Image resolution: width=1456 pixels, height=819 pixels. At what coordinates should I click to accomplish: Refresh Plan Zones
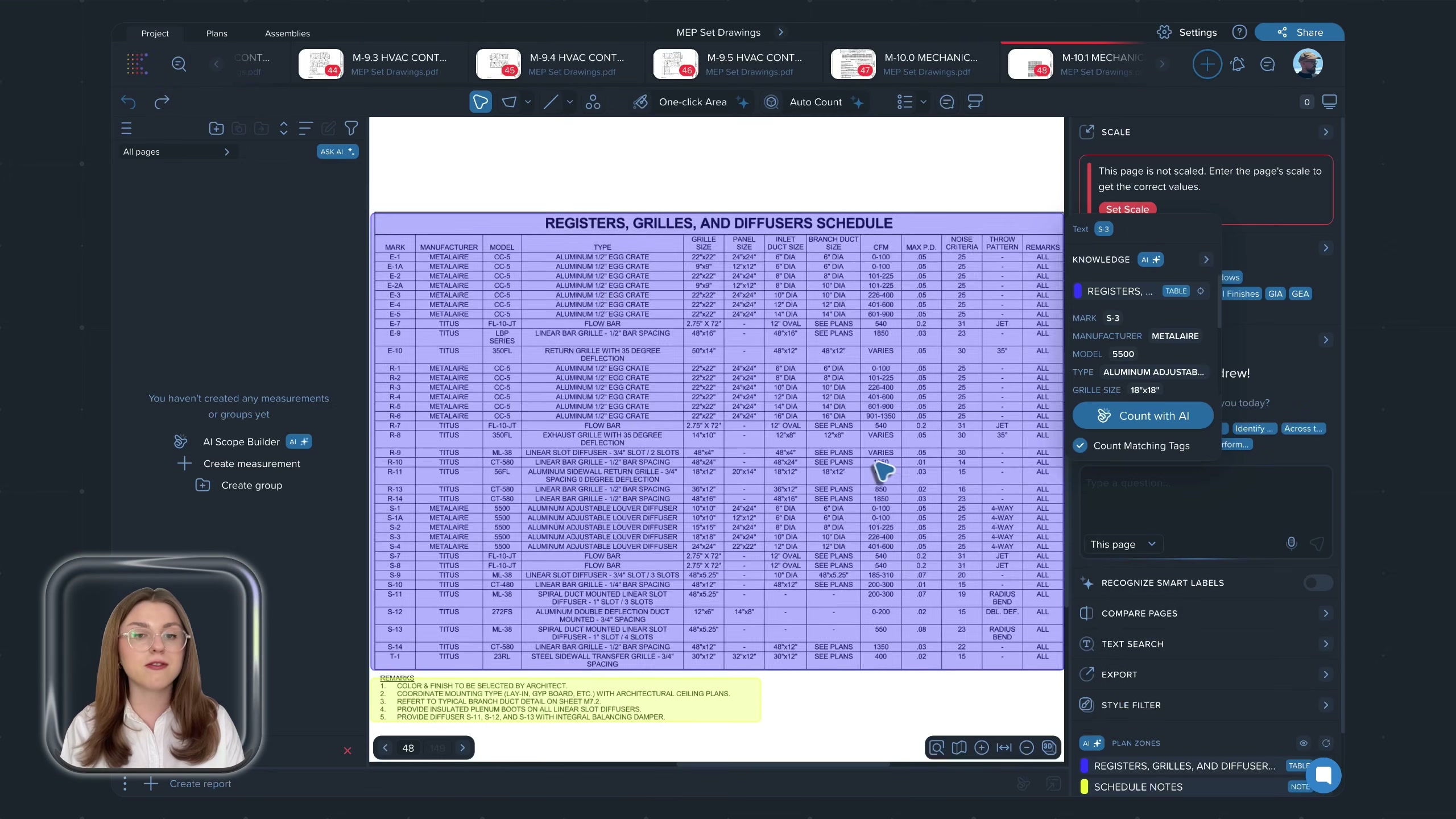click(x=1326, y=743)
